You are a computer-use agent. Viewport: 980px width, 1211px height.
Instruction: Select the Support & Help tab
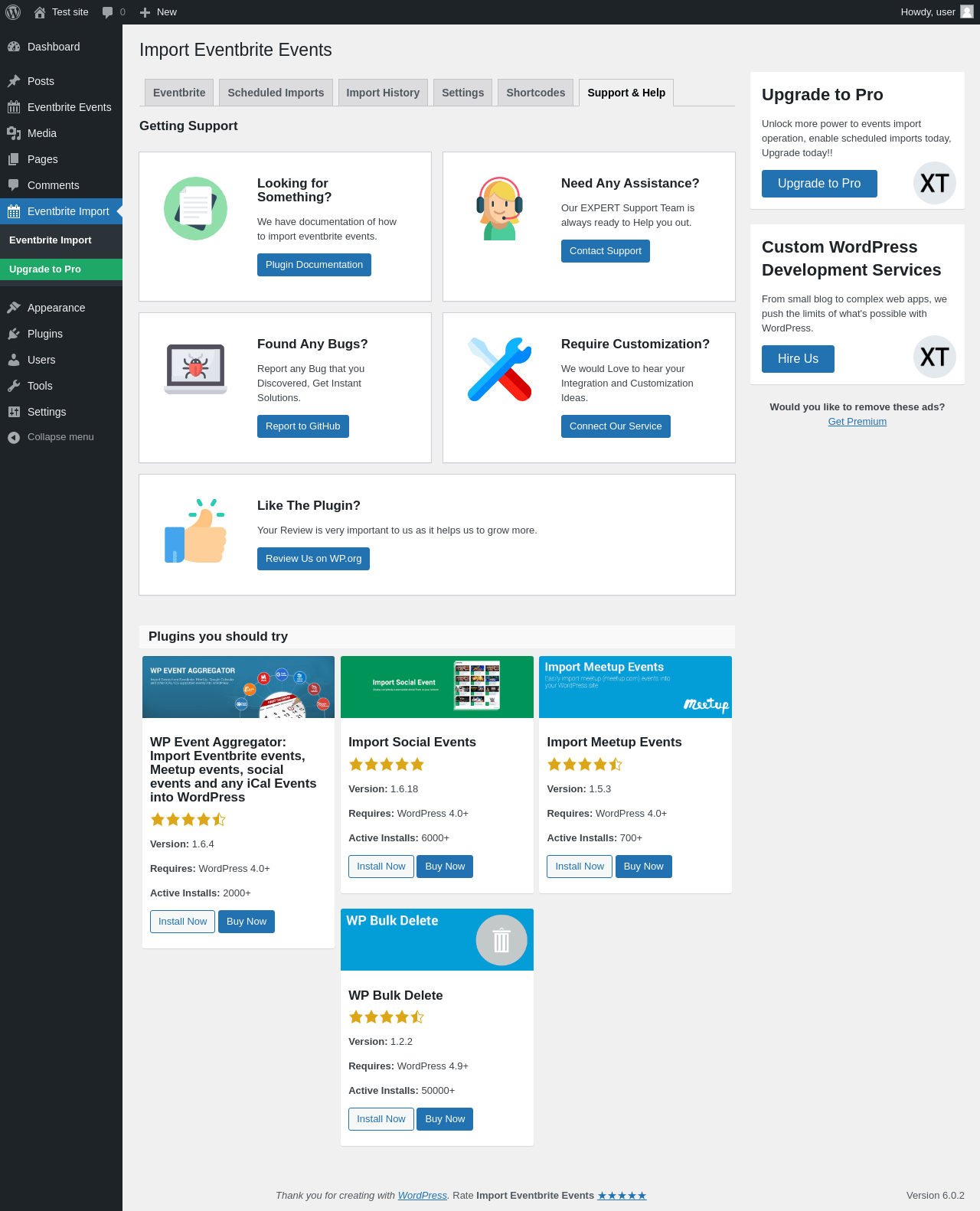pyautogui.click(x=626, y=93)
